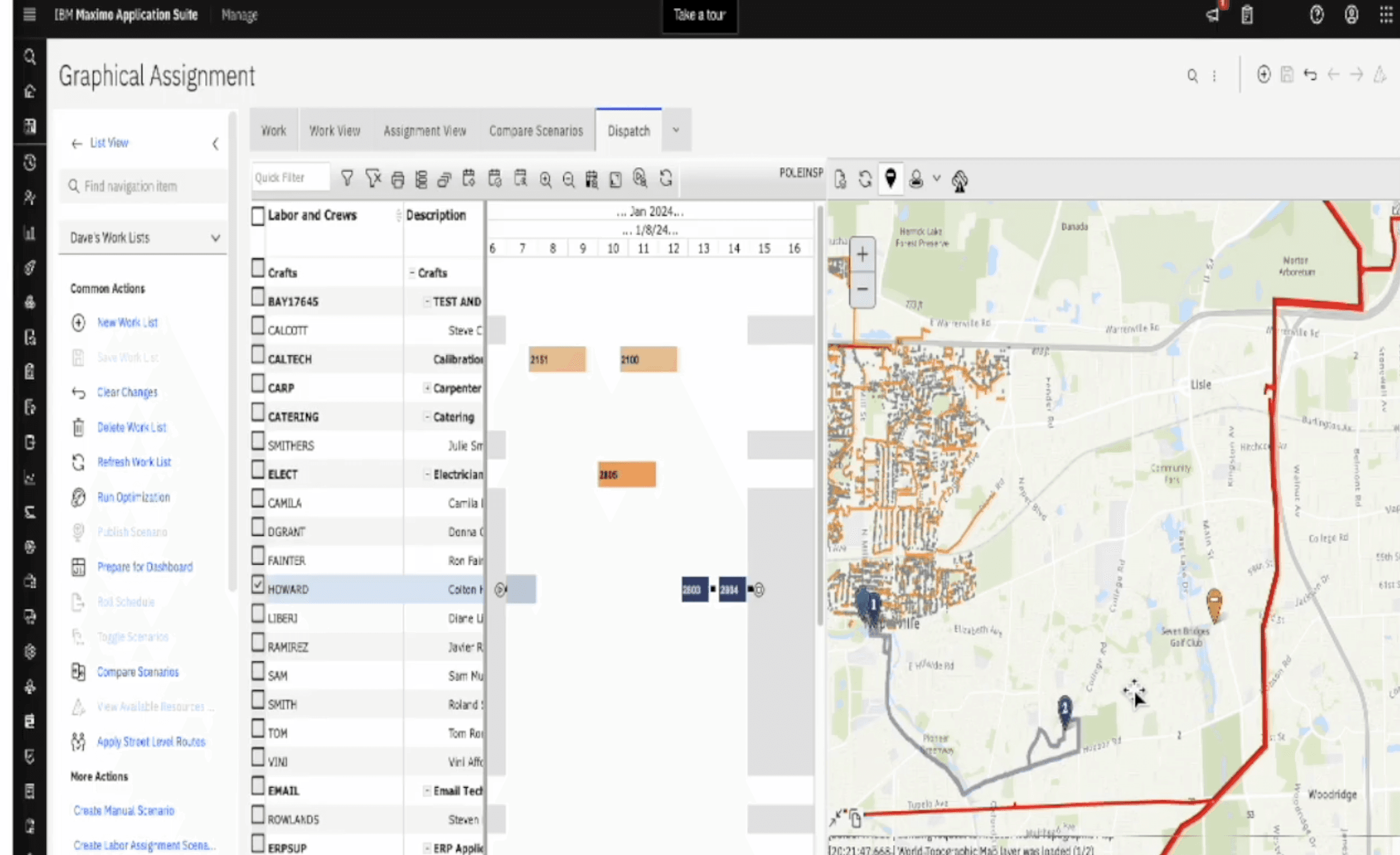The height and width of the screenshot is (855, 1400).
Task: Click the print icon in Gantt toolbar
Action: [398, 180]
